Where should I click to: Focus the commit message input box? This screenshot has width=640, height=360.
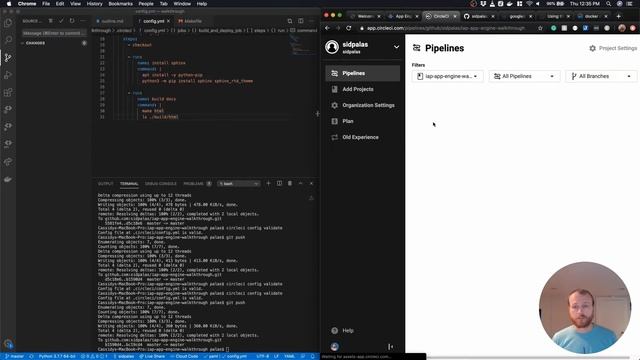pos(54,33)
